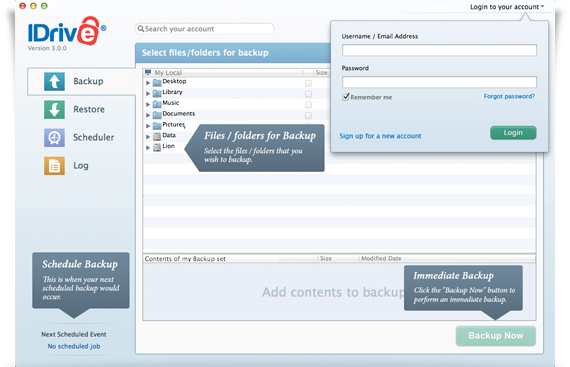Screen dimensions: 570x367
Task: Click the Backup Now button
Action: point(495,336)
